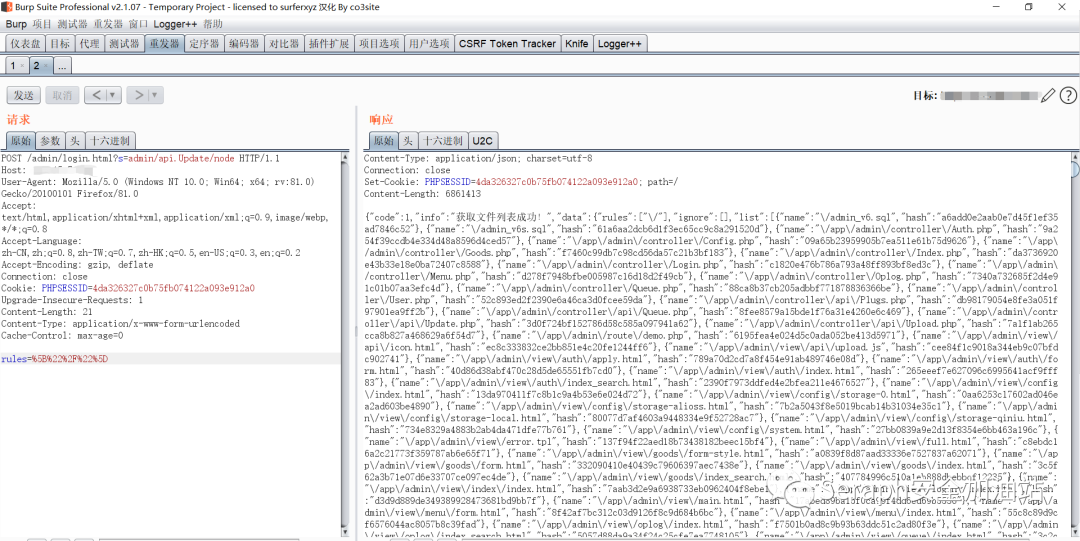Click the Content-Type: application/json response header
The image size is (1080, 541).
tap(479, 159)
